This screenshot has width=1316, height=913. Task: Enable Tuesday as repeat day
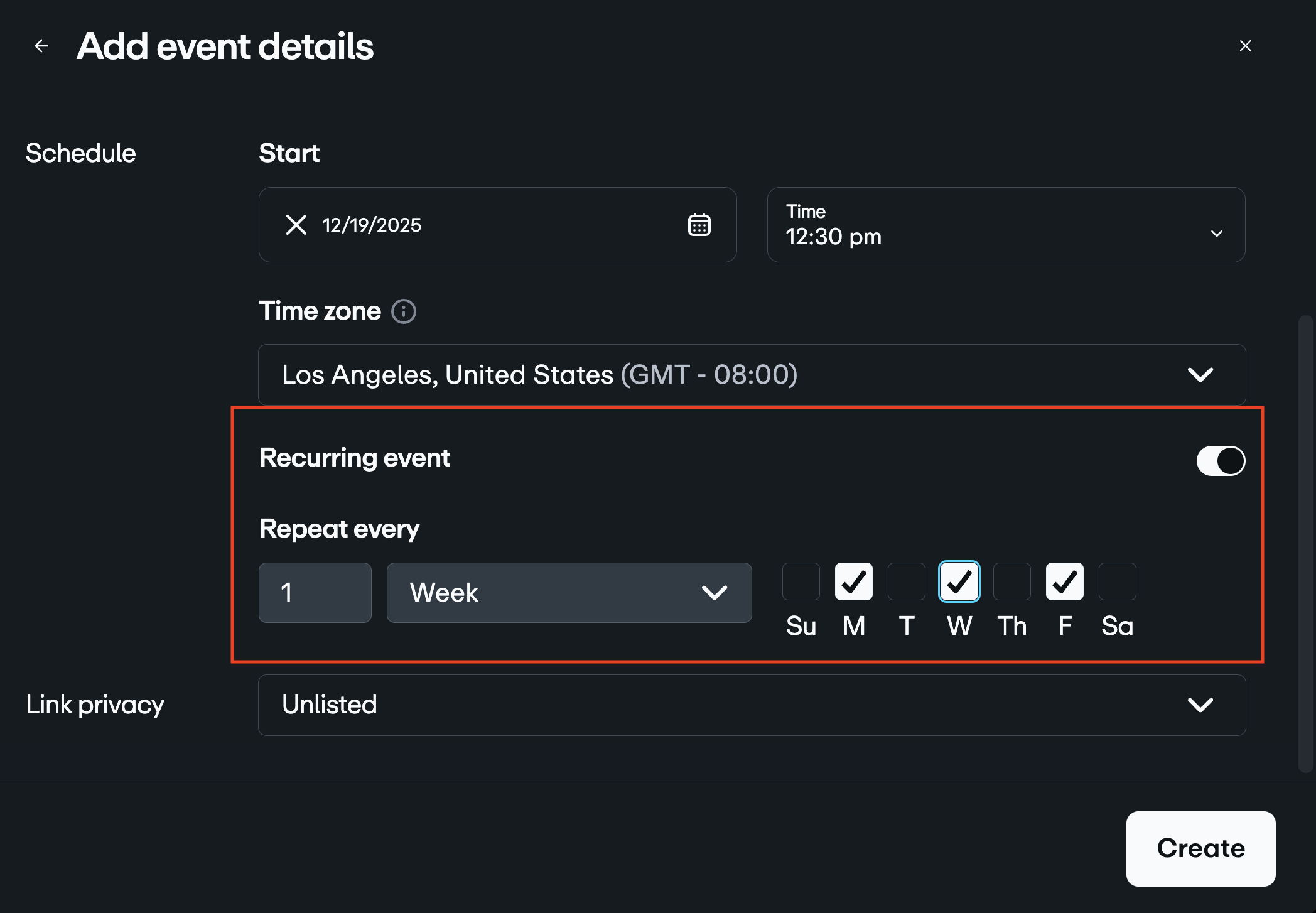pyautogui.click(x=906, y=581)
